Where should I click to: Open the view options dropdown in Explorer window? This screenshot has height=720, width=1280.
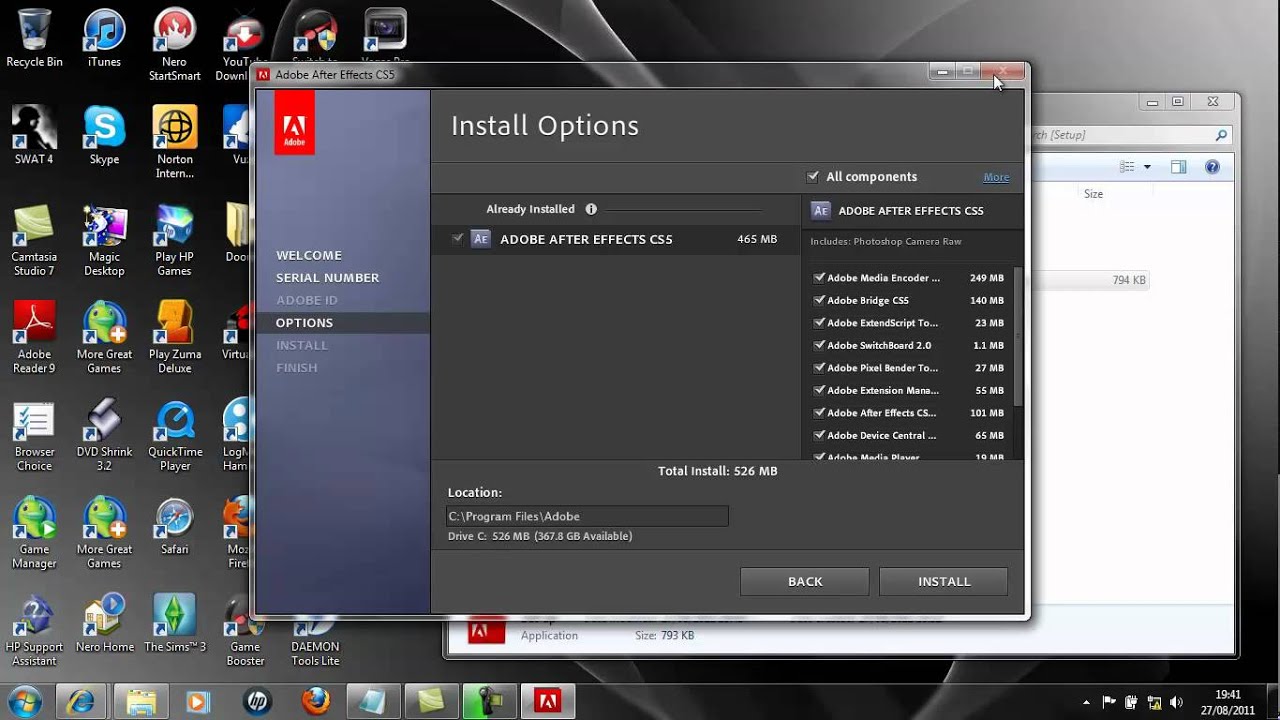click(x=1147, y=167)
